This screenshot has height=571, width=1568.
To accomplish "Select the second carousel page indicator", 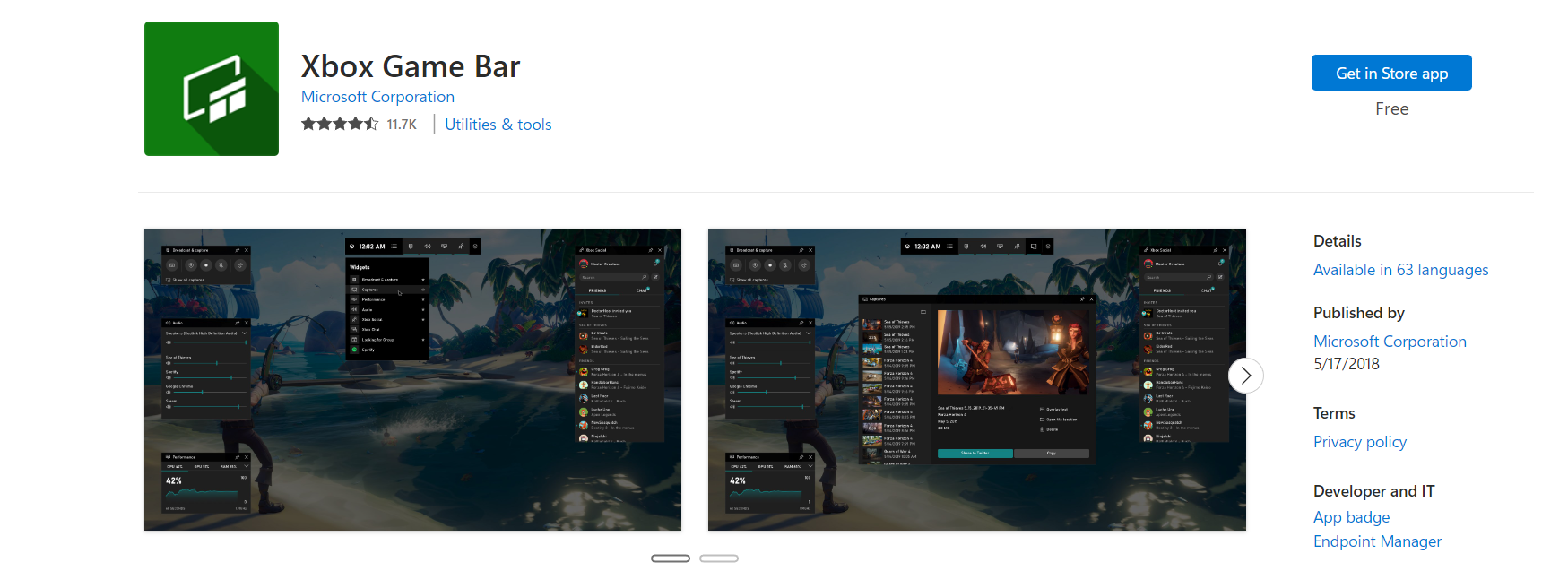I will [x=719, y=558].
